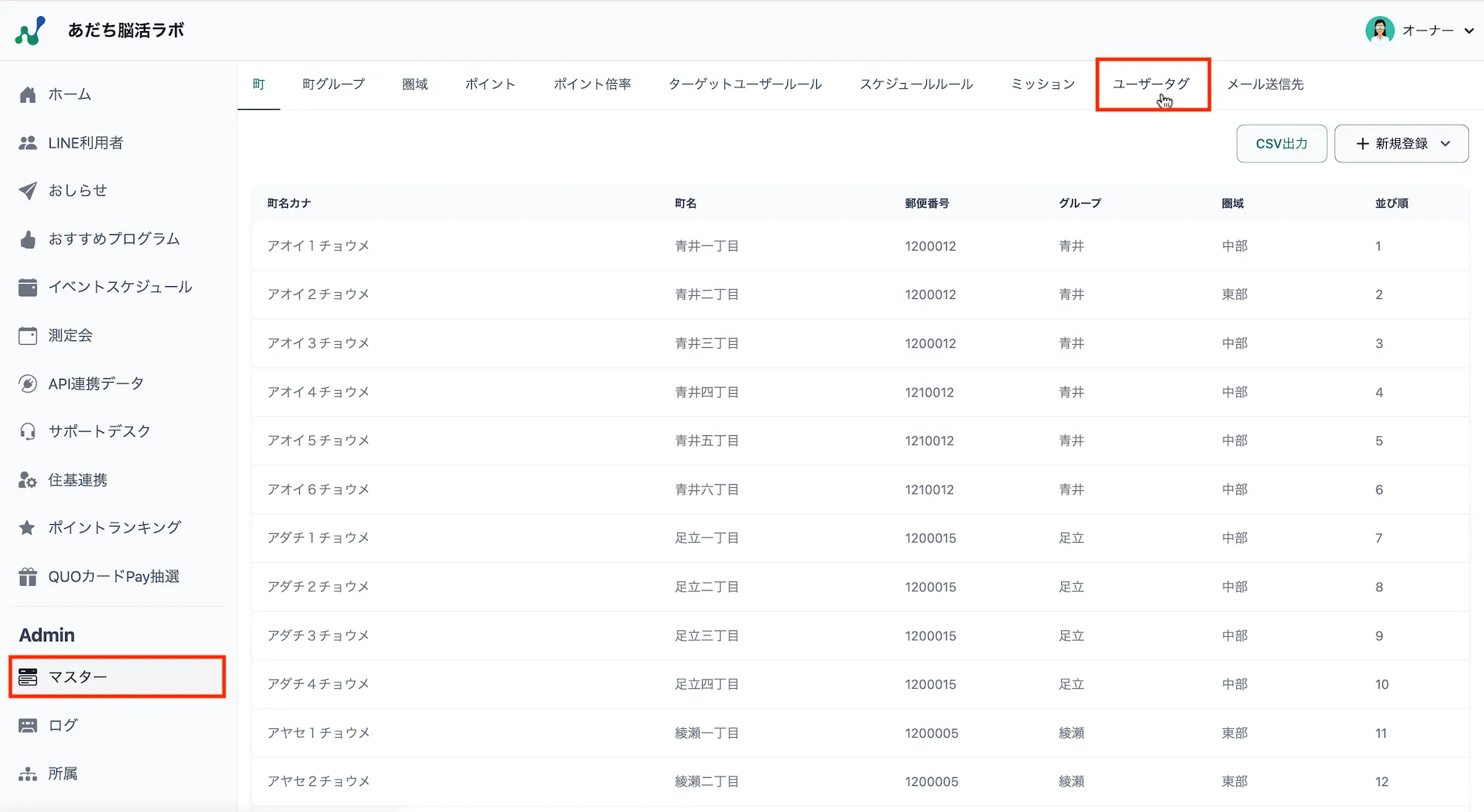The image size is (1484, 812).
Task: Select マスター in the Admin menu
Action: tap(116, 677)
